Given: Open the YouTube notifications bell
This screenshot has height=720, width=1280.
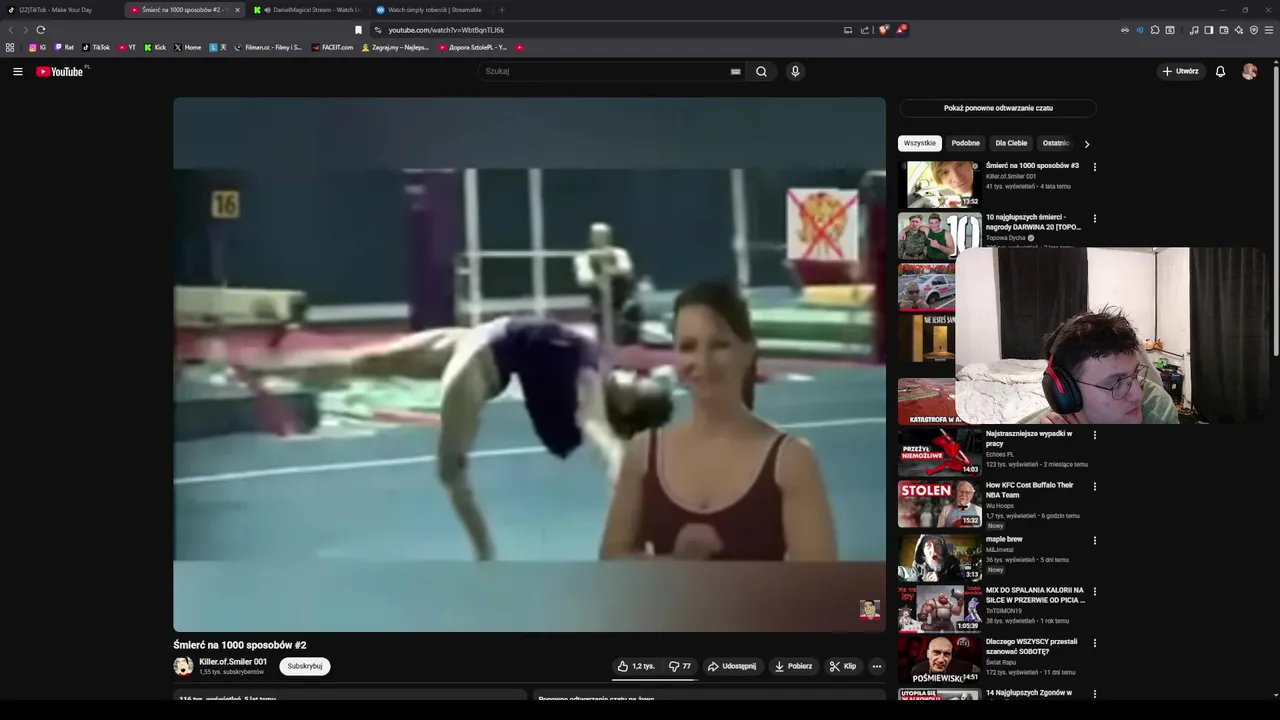Looking at the screenshot, I should coord(1220,71).
